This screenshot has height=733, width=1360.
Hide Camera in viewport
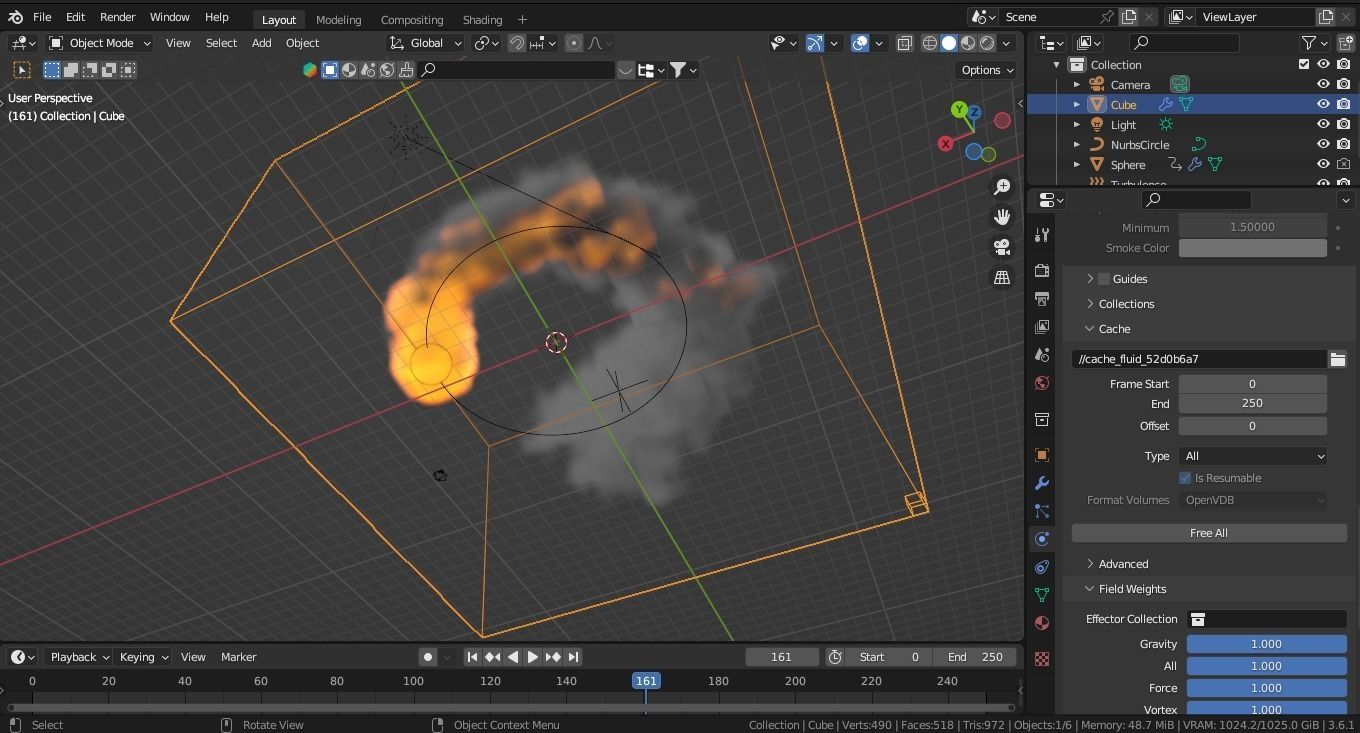[x=1323, y=85]
